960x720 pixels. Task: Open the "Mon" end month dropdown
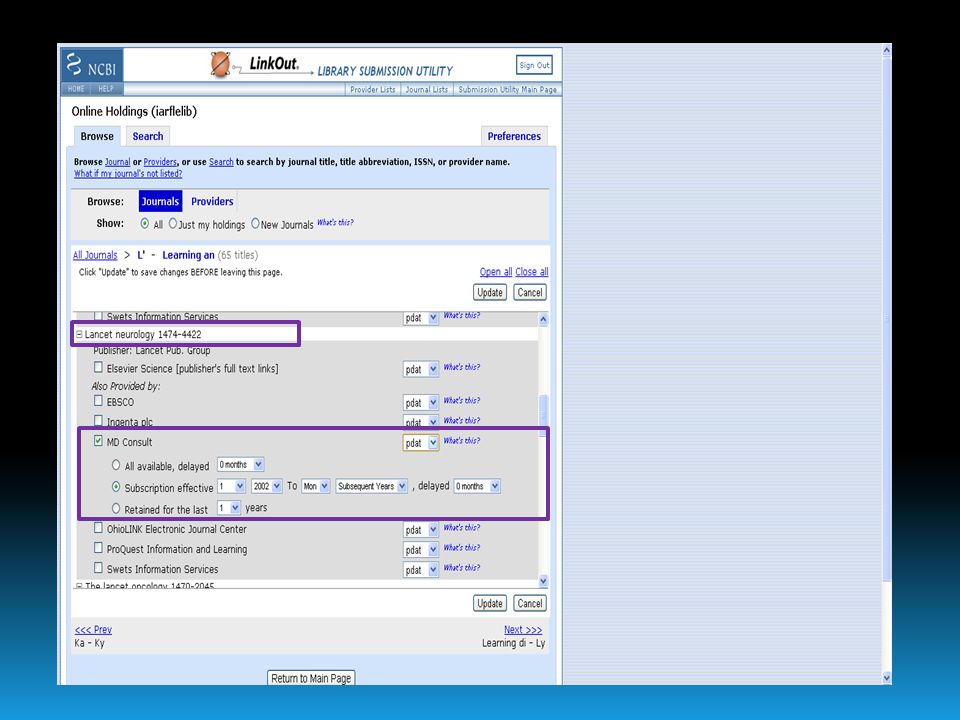[x=316, y=486]
